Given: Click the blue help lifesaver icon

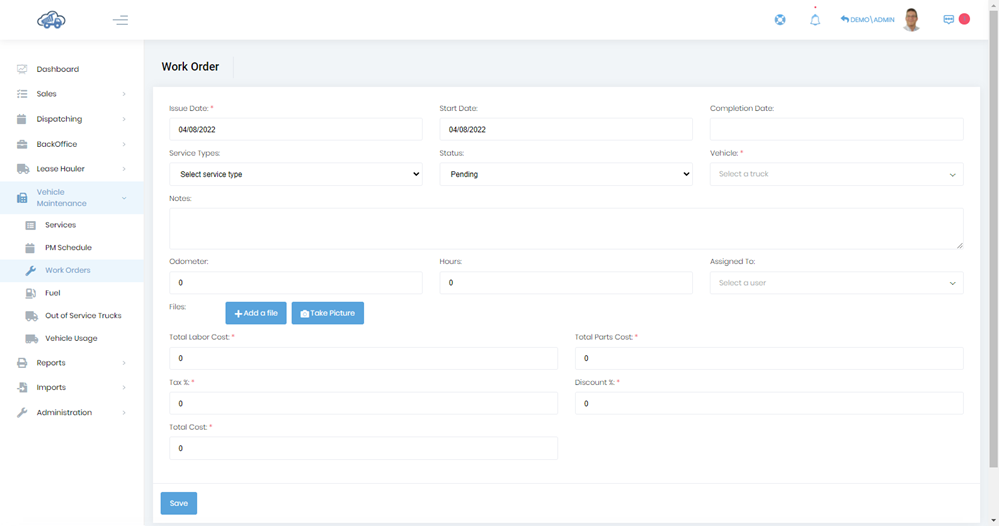Looking at the screenshot, I should [x=780, y=20].
